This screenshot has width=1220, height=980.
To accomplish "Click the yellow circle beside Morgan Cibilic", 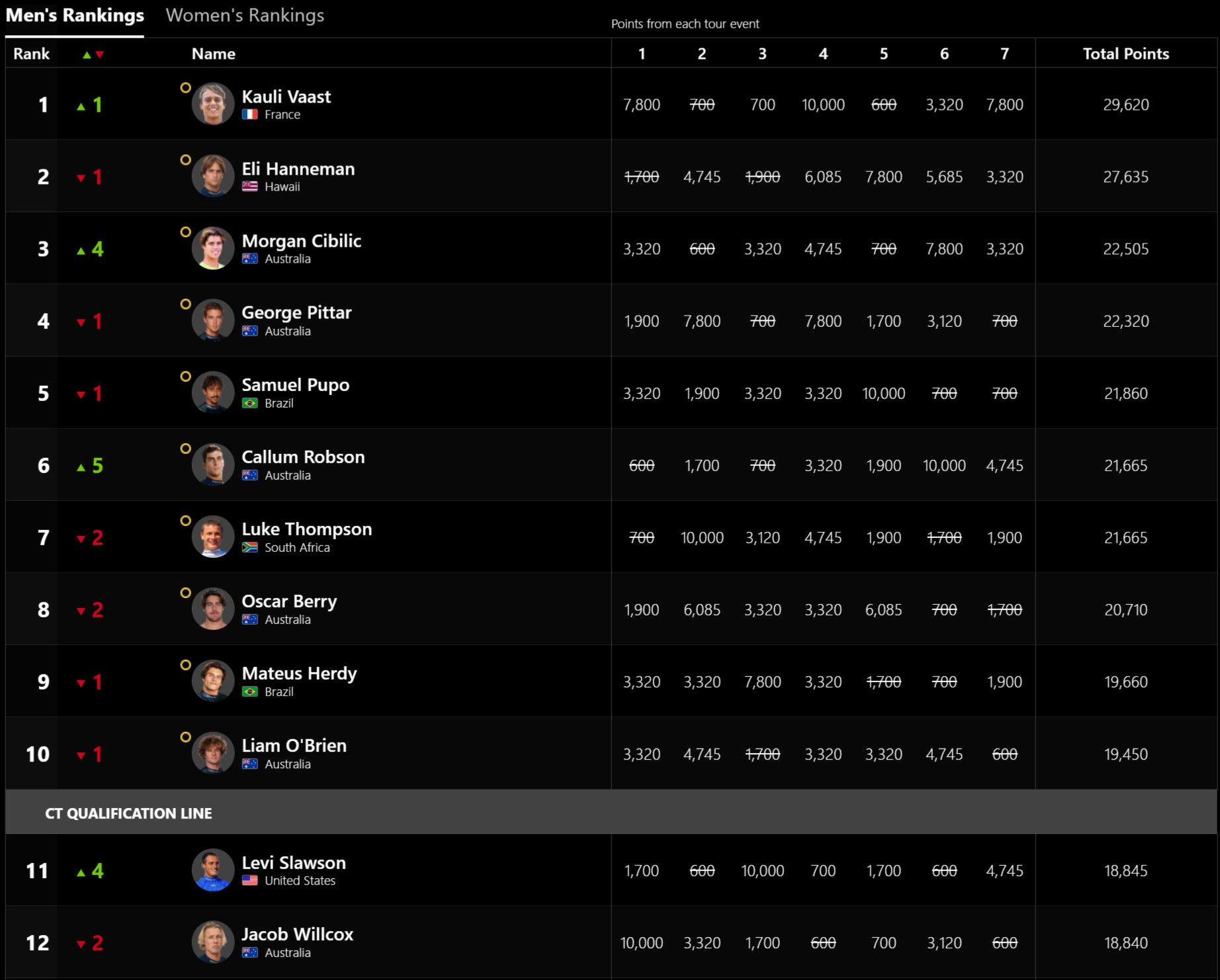I will coord(186,232).
